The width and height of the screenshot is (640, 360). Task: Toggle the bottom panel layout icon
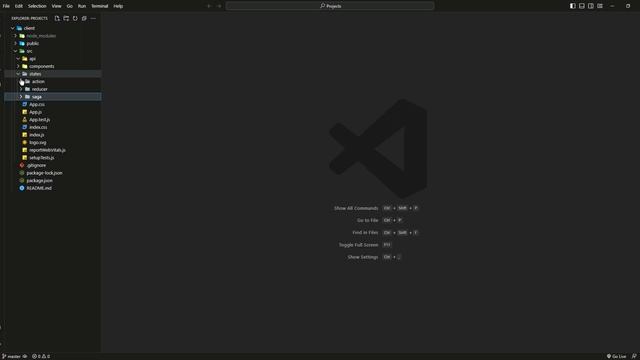(x=582, y=6)
